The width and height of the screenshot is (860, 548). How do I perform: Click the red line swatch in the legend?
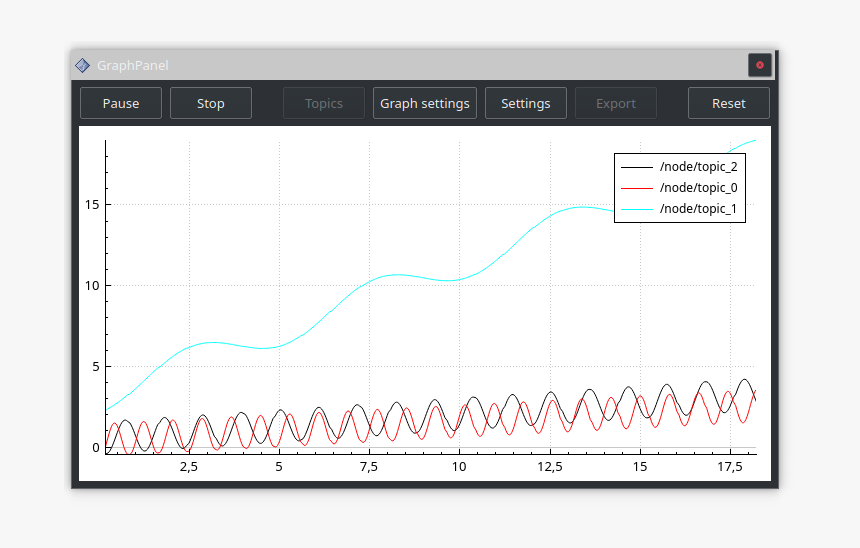pyautogui.click(x=636, y=188)
